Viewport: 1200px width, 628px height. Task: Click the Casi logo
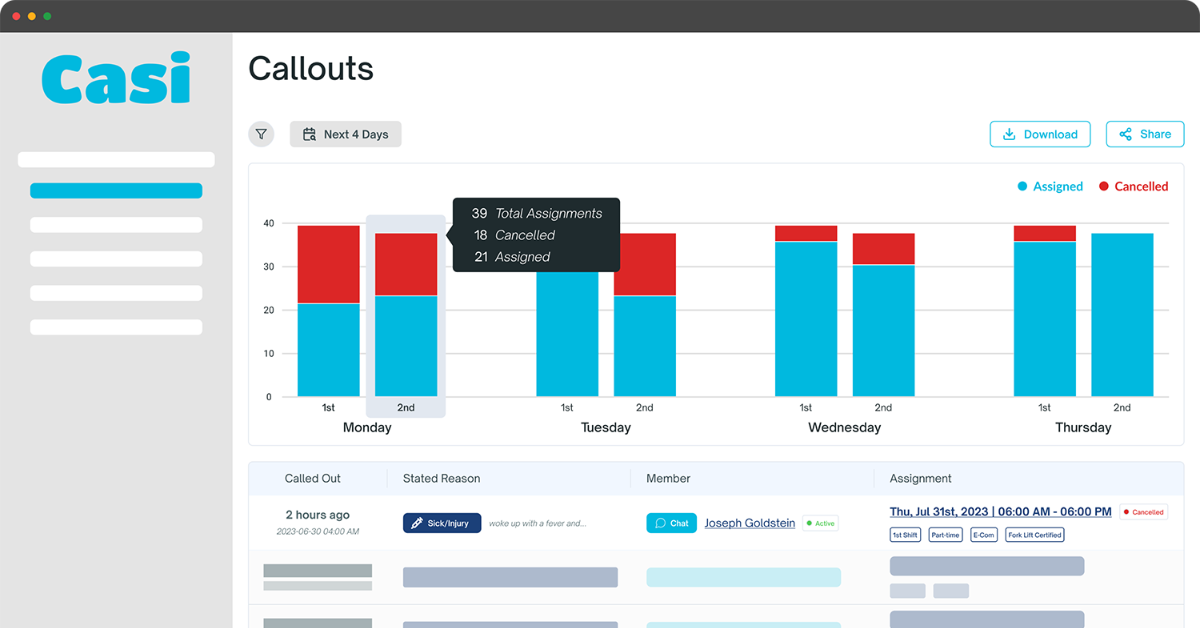point(116,78)
